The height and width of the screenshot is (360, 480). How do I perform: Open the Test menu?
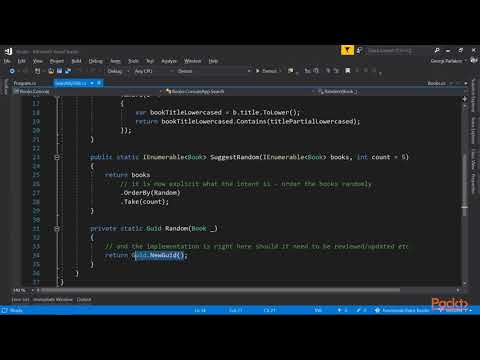150,61
